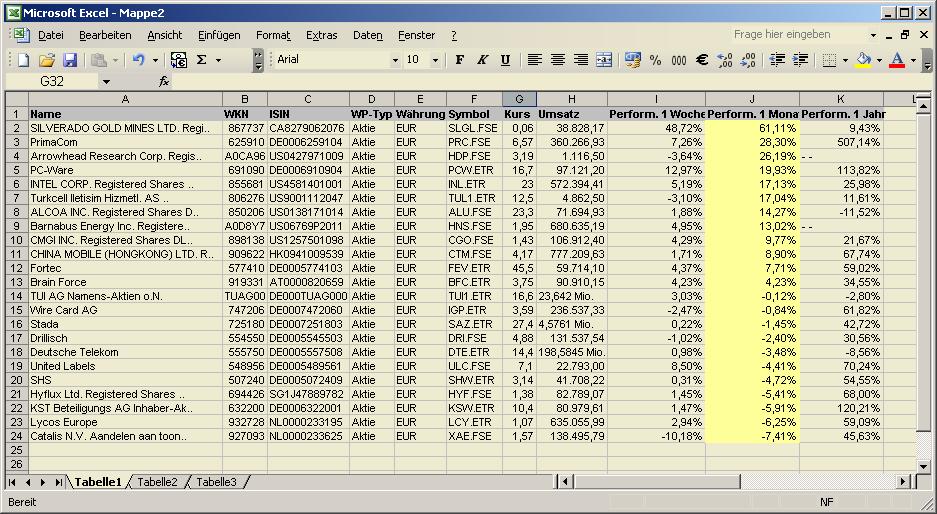
Task: Switch to the Tabelle2 sheet tab
Action: (x=157, y=482)
